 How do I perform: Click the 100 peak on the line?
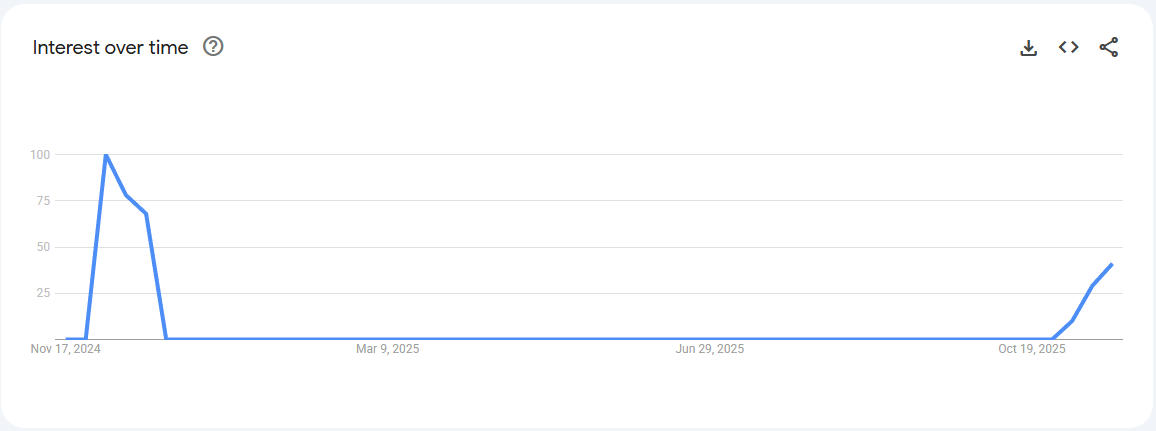click(106, 155)
